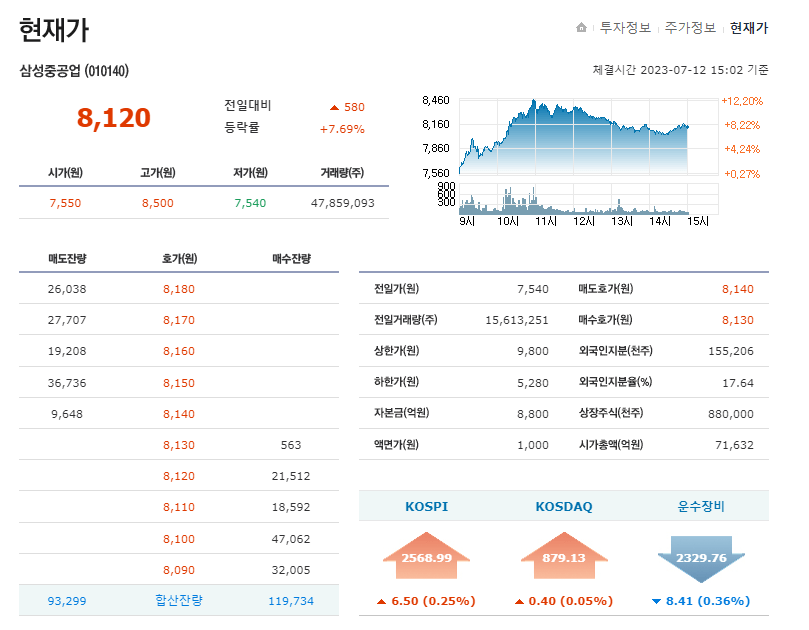The image size is (809, 630).
Task: Select the KOSPI index header
Action: click(x=427, y=506)
